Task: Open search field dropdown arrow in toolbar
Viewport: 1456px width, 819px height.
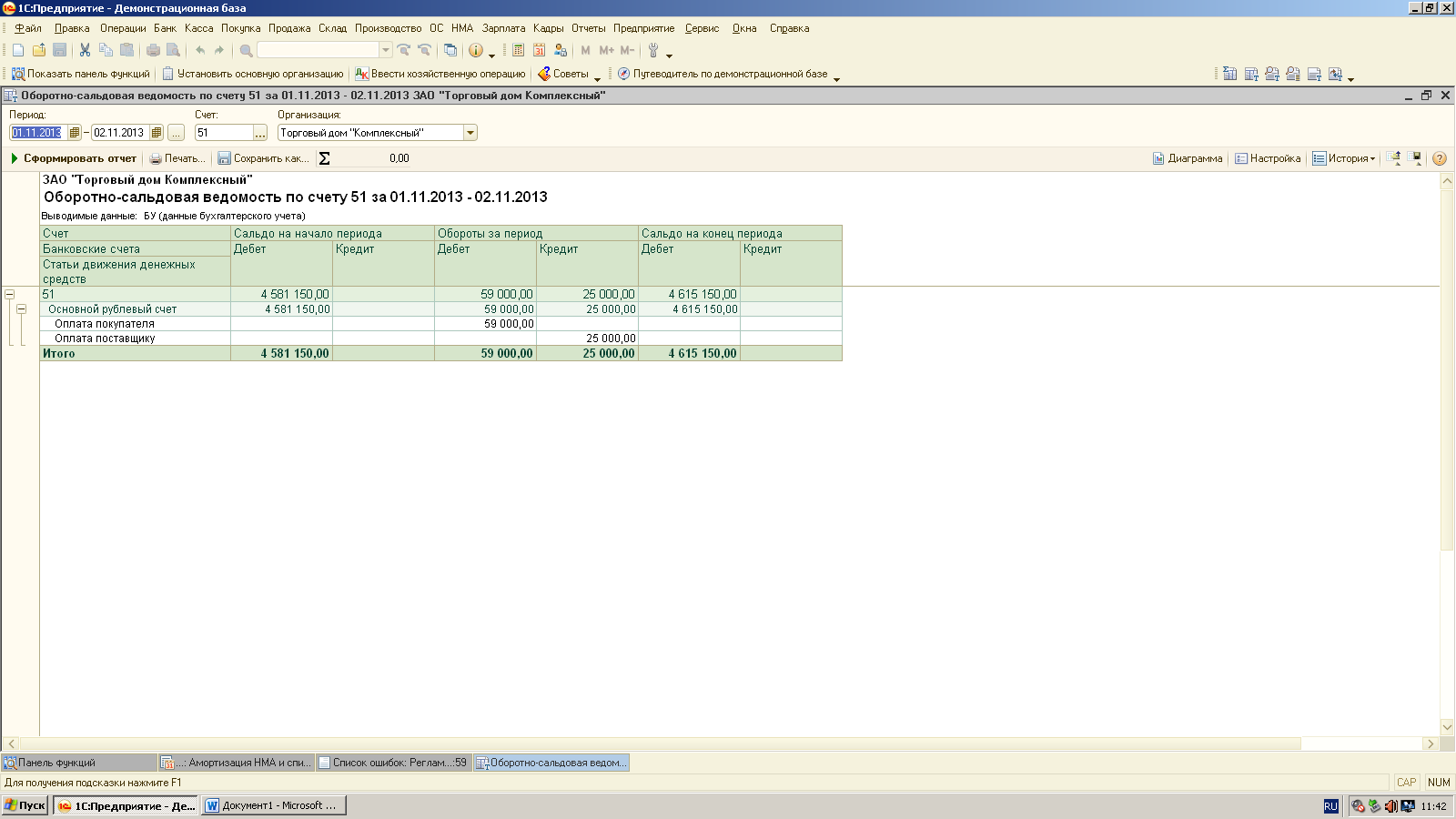Action: (x=386, y=50)
